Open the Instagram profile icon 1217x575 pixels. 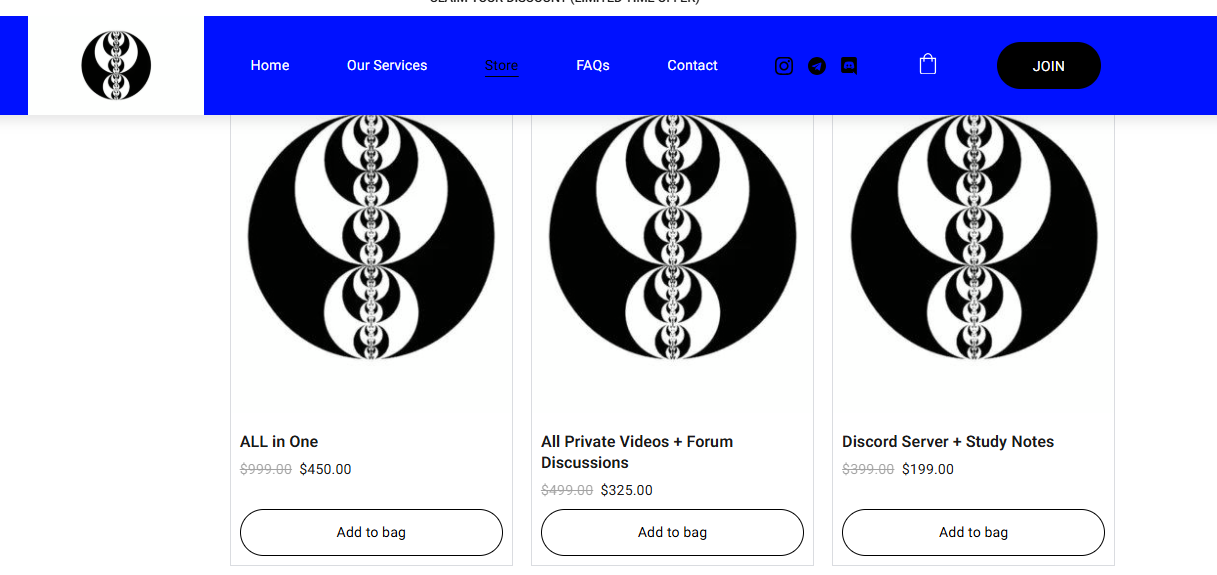[784, 66]
